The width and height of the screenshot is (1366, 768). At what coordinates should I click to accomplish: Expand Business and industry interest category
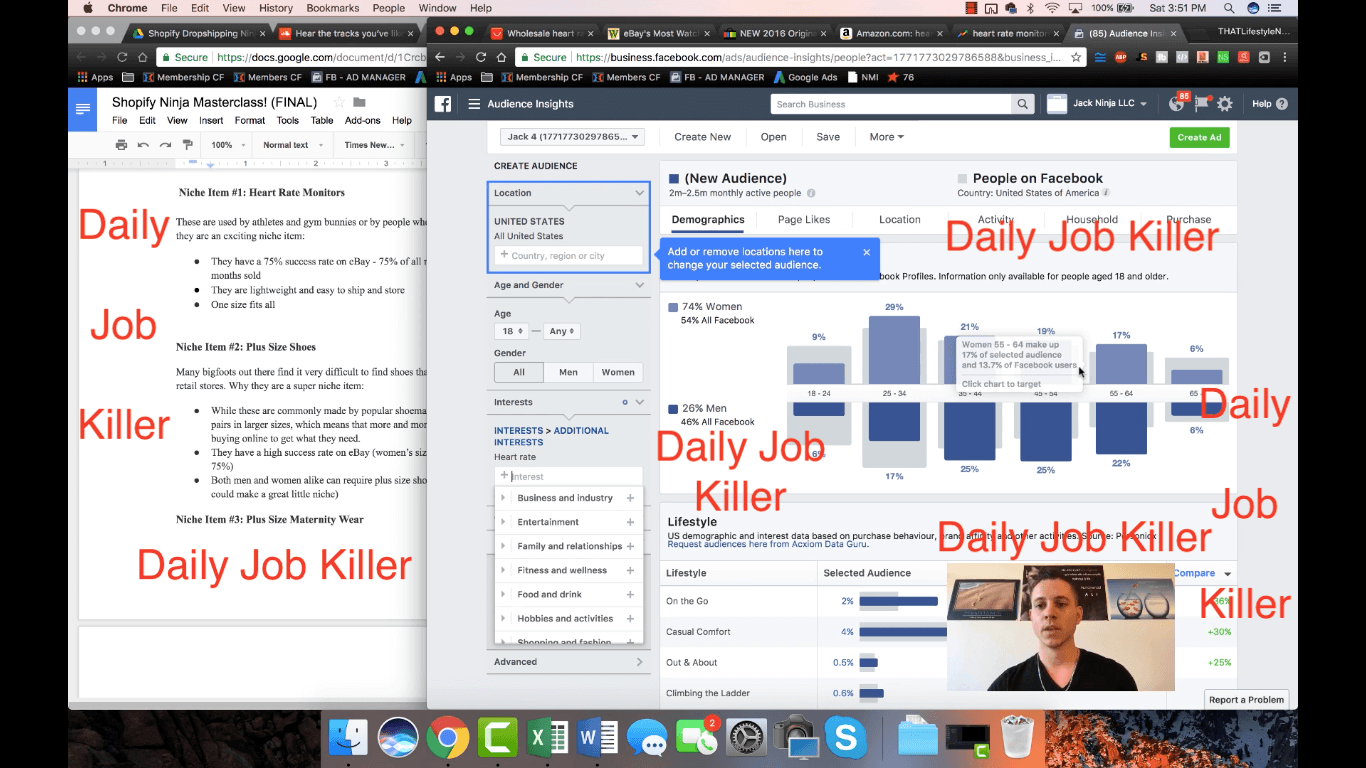tap(503, 498)
